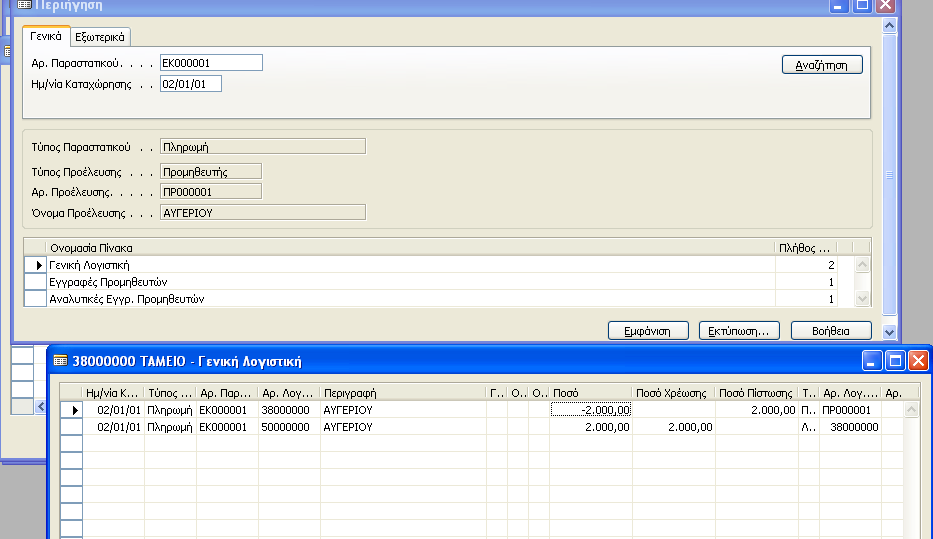The width and height of the screenshot is (933, 539).
Task: Click the credit amount 2.000,00 in first row
Action: [756, 410]
